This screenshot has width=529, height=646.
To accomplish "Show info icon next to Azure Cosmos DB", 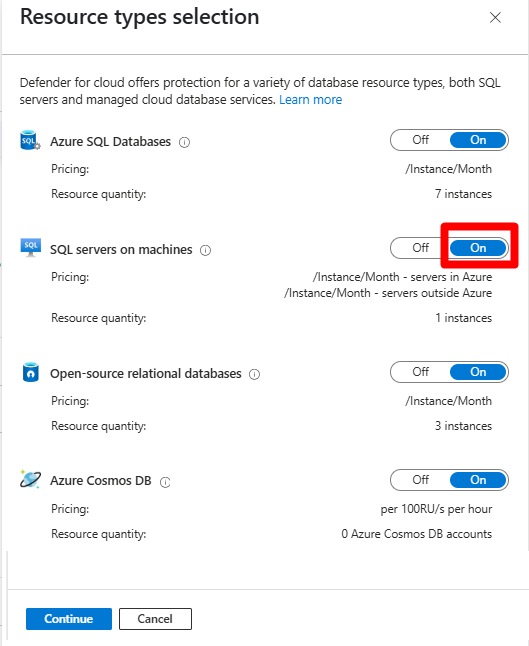I will [x=165, y=482].
